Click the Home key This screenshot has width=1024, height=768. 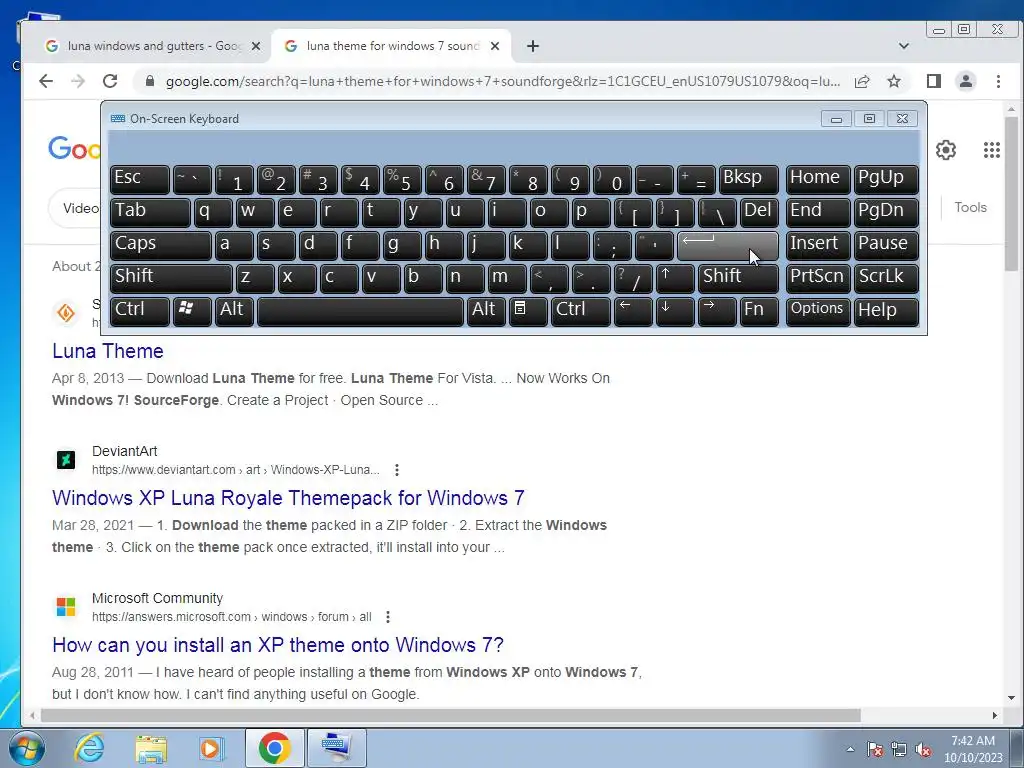click(x=818, y=179)
